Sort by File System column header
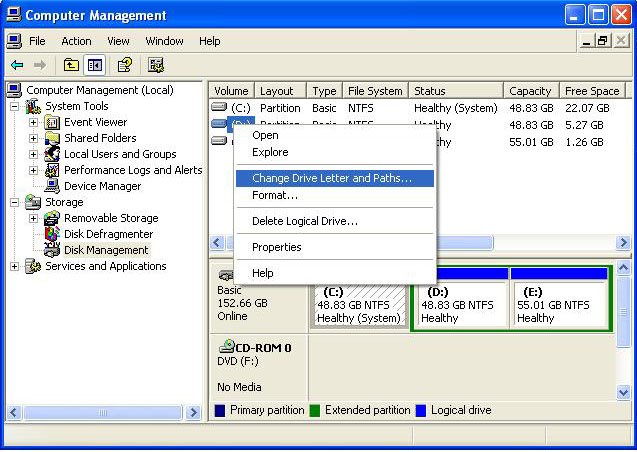 pos(375,91)
